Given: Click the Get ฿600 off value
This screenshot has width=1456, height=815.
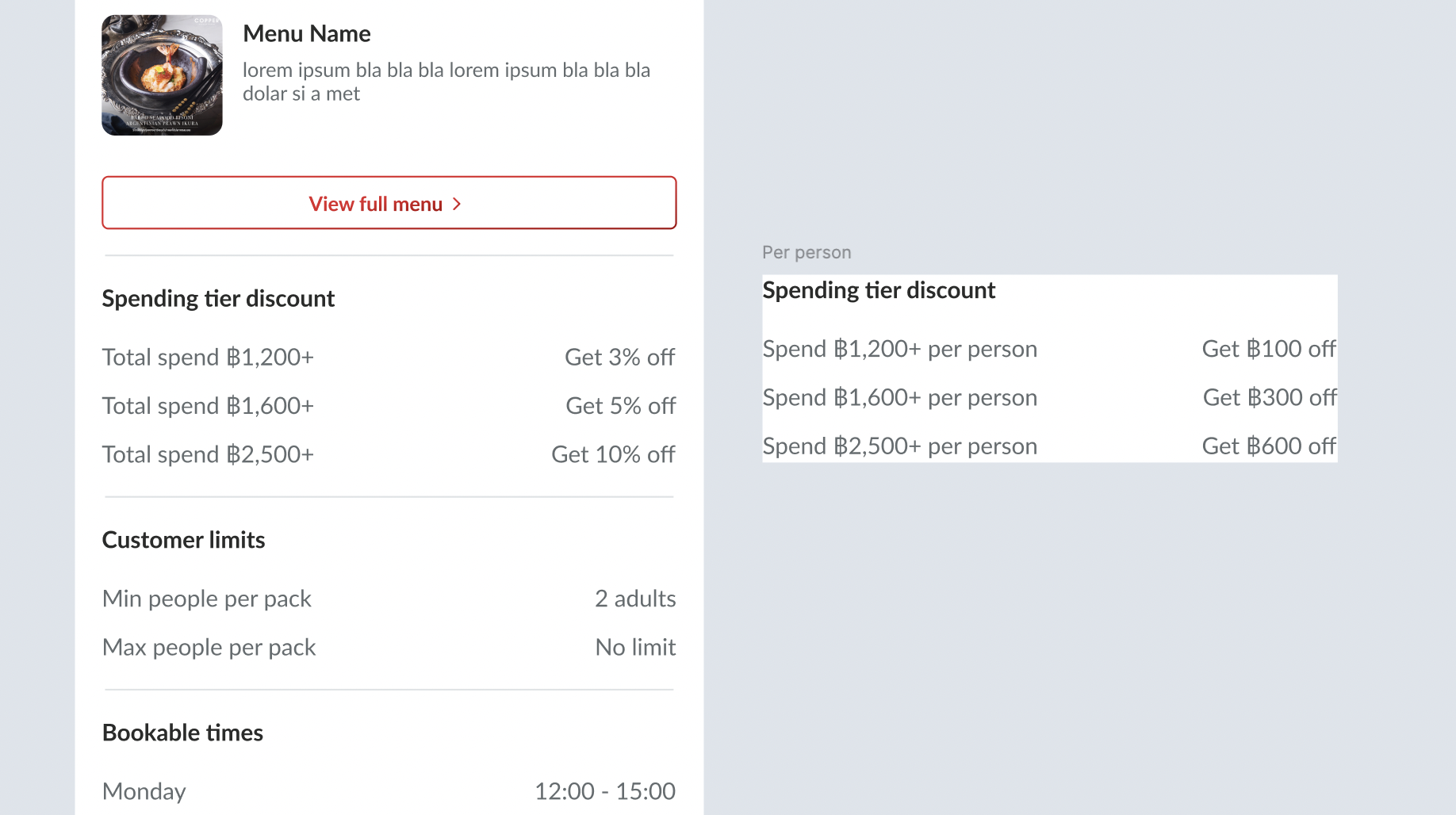Looking at the screenshot, I should [x=1269, y=446].
